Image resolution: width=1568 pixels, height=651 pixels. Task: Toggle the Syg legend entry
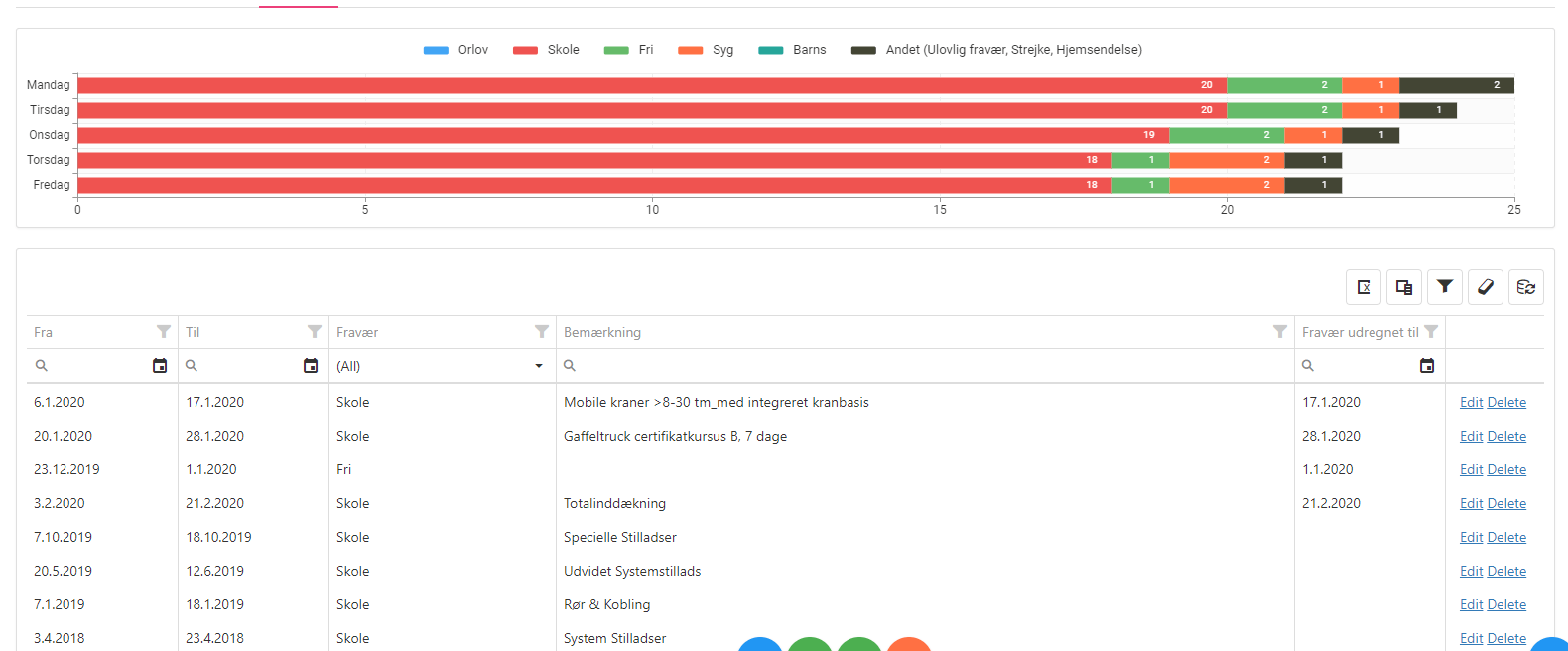(707, 50)
